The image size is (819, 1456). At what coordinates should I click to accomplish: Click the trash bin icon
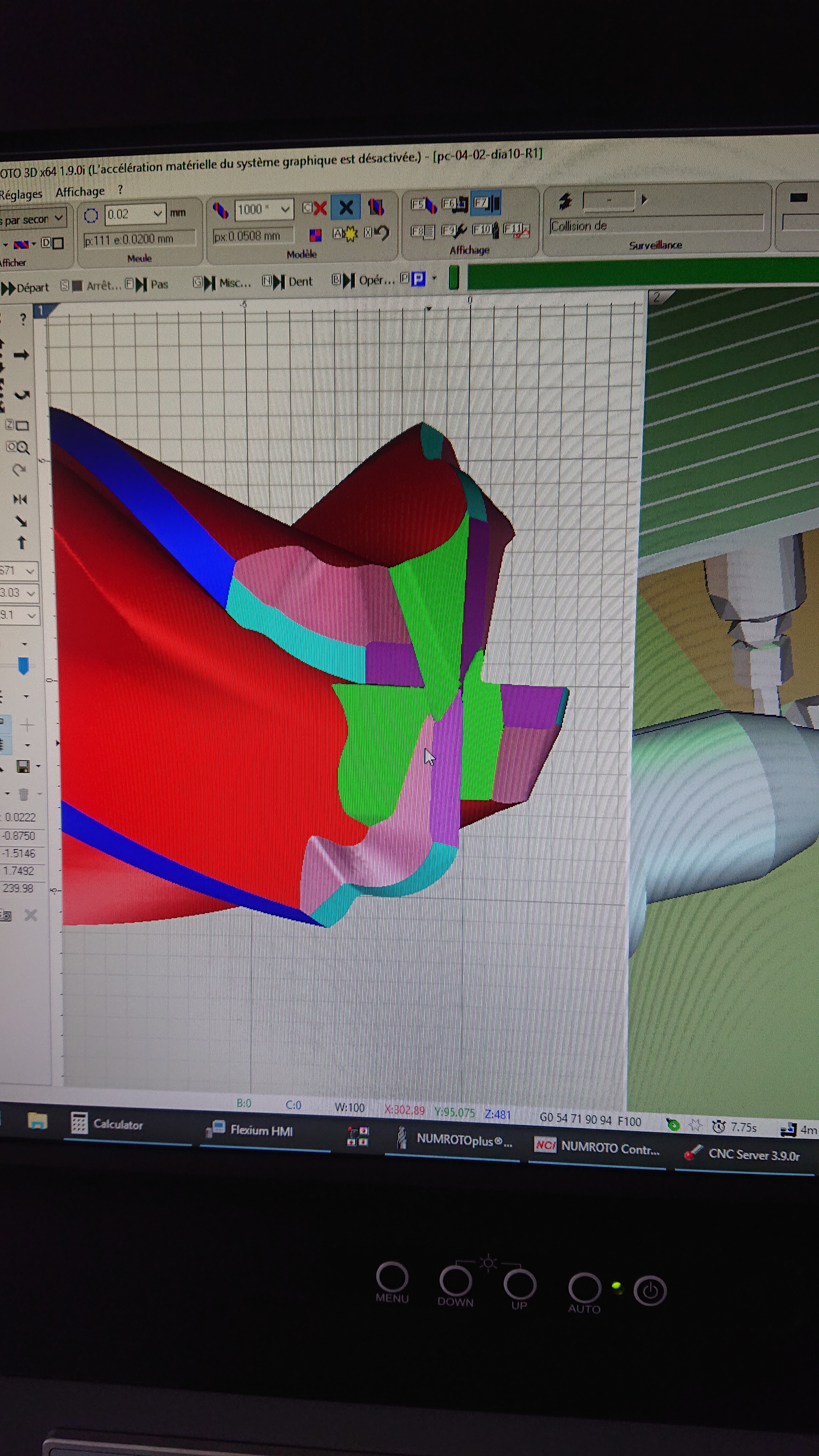coord(24,795)
